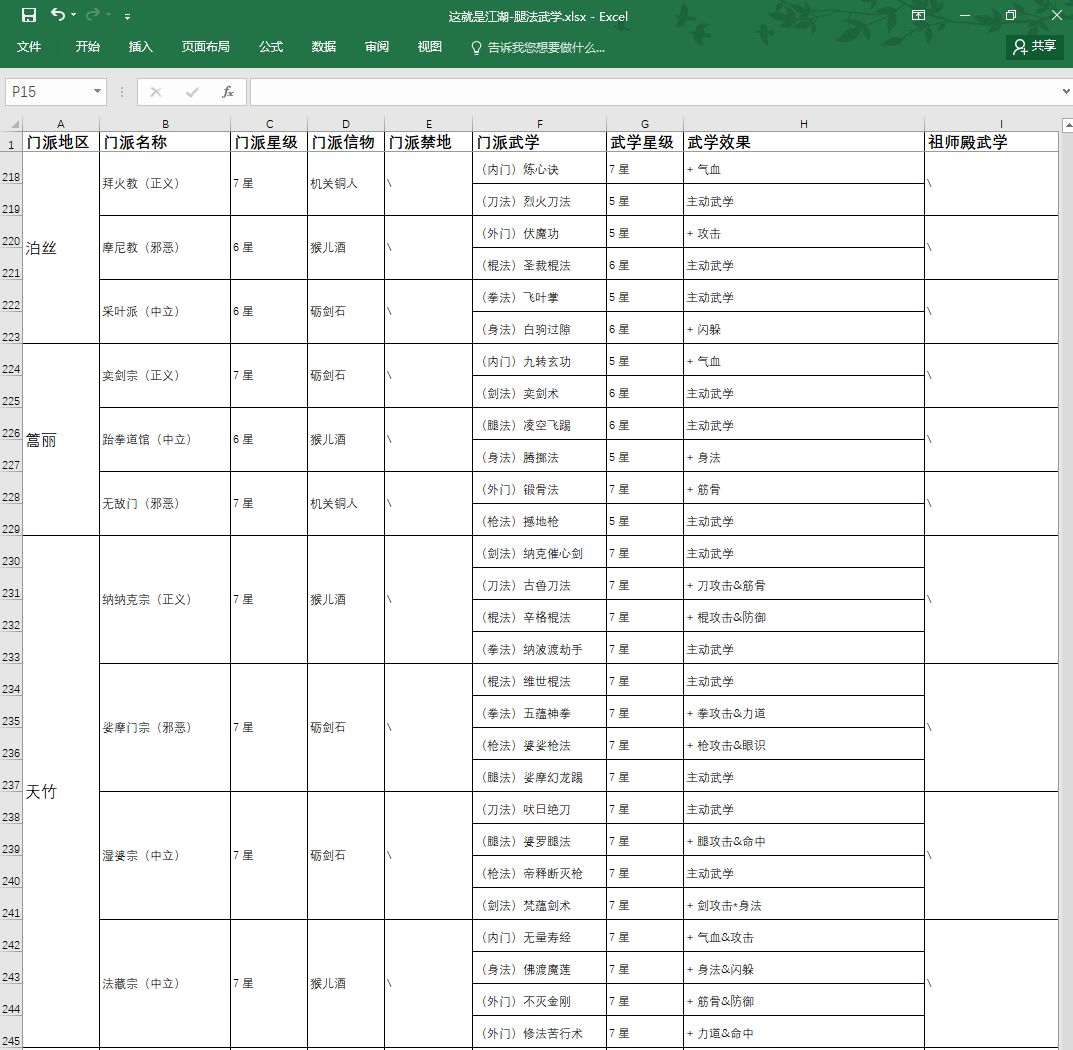Open the Ribbon Display Options icon
The height and width of the screenshot is (1050, 1073).
coord(918,15)
